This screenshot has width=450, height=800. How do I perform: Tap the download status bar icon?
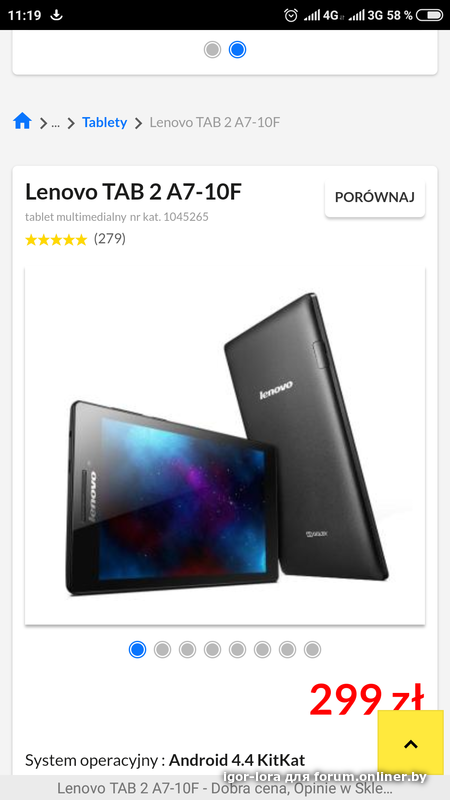tap(57, 15)
